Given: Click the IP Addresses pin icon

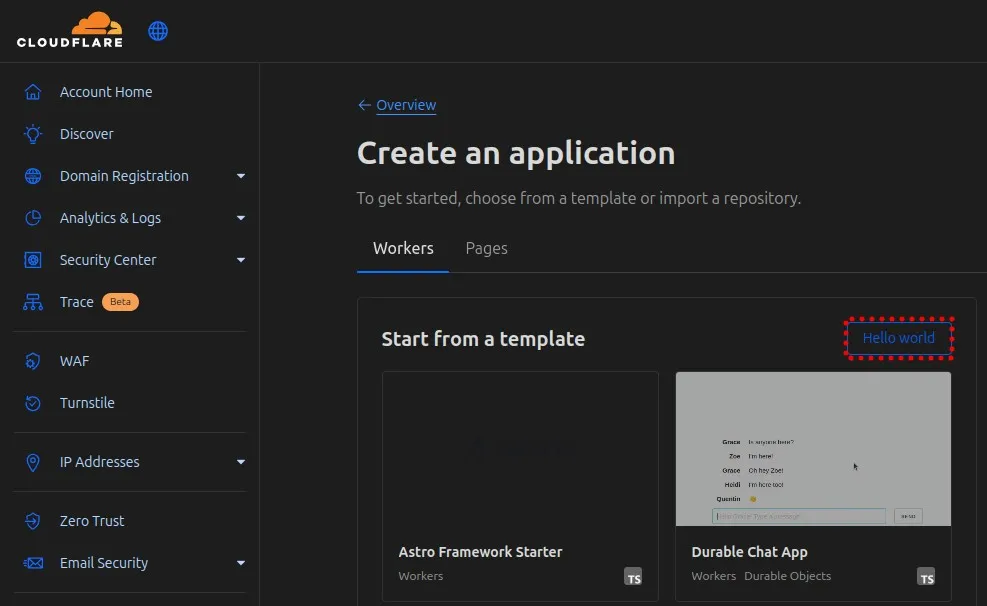Looking at the screenshot, I should tap(33, 462).
